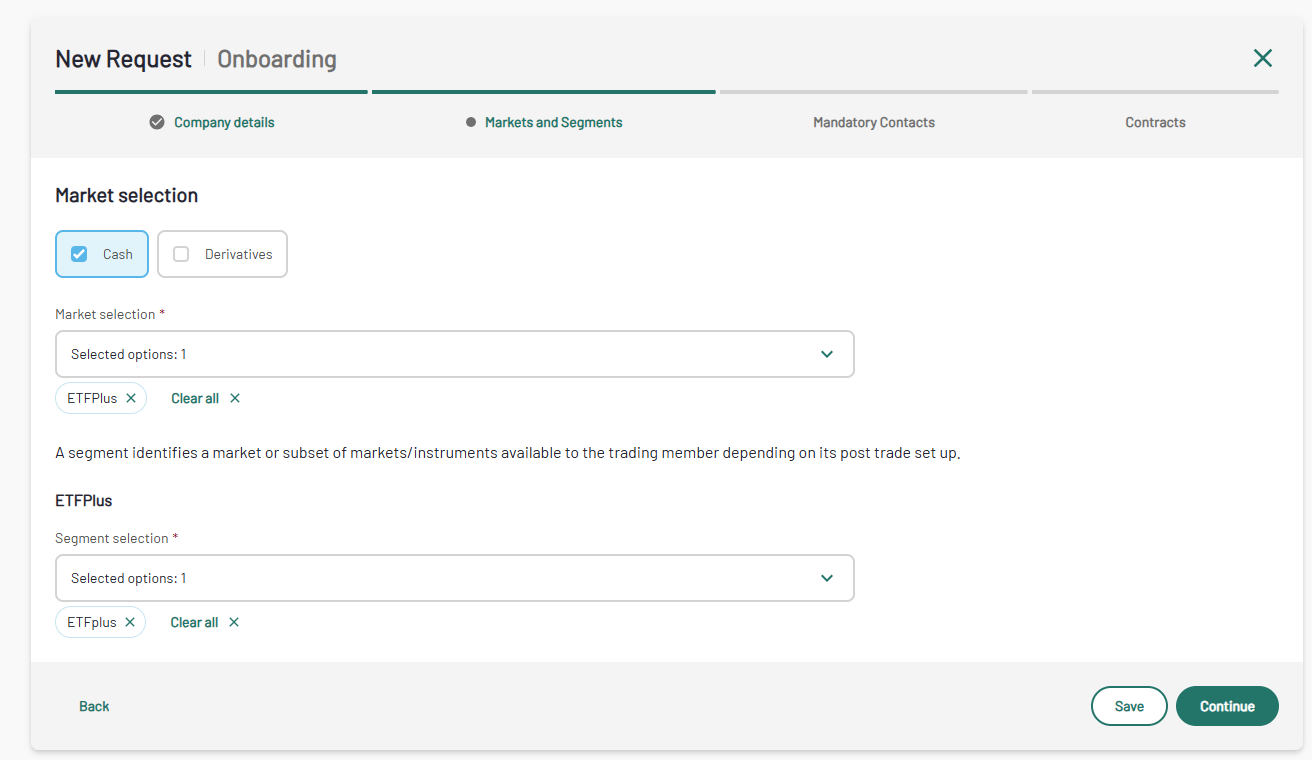
Task: Click the Onboarding subtitle text
Action: 277,59
